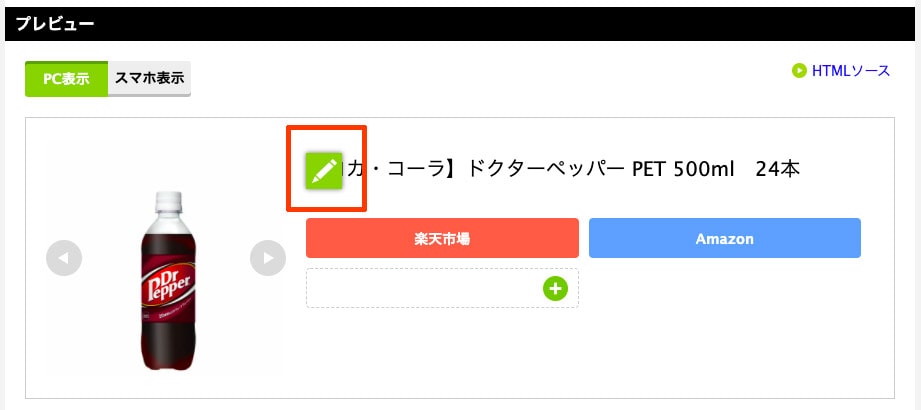Advance to the next product image
921x410 pixels.
[x=268, y=259]
